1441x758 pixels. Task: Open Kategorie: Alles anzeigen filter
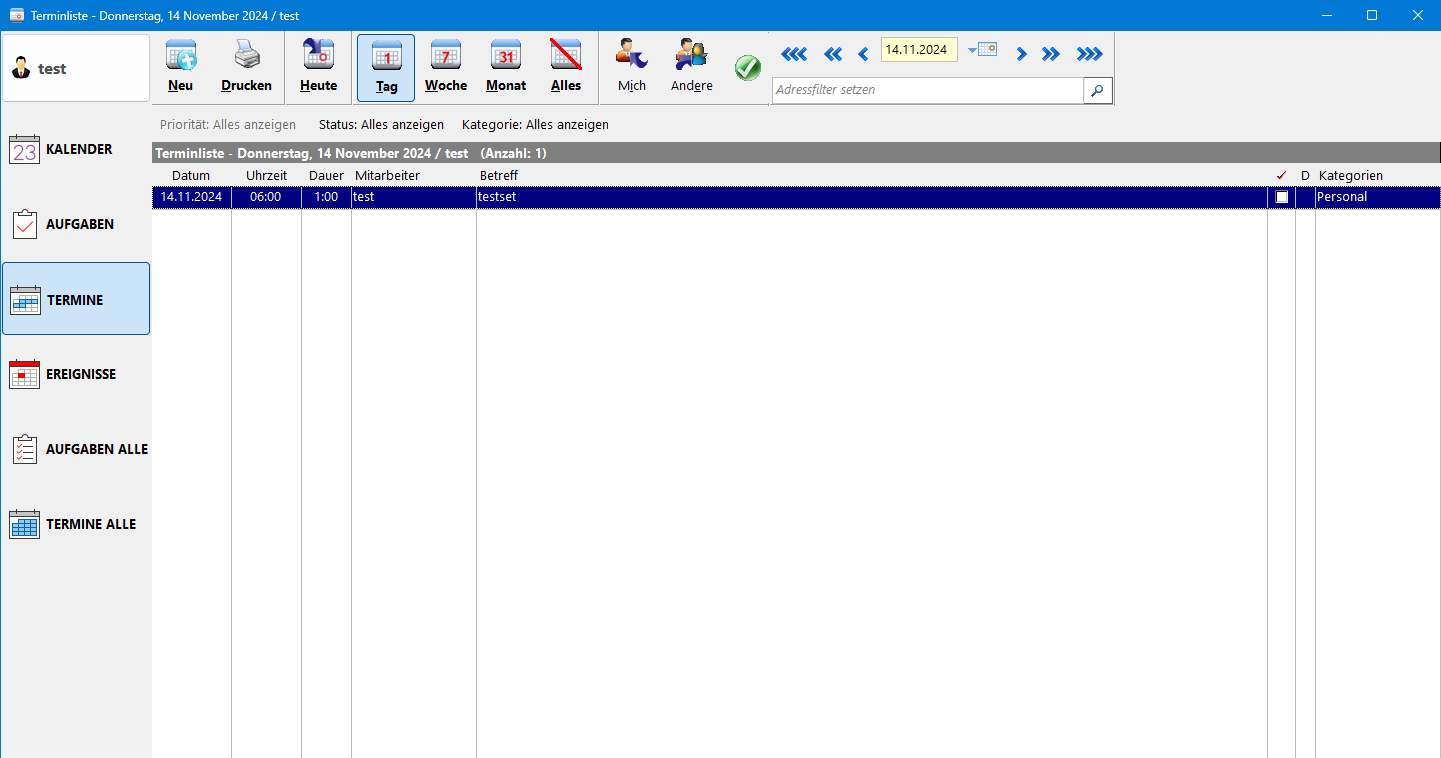(x=535, y=125)
